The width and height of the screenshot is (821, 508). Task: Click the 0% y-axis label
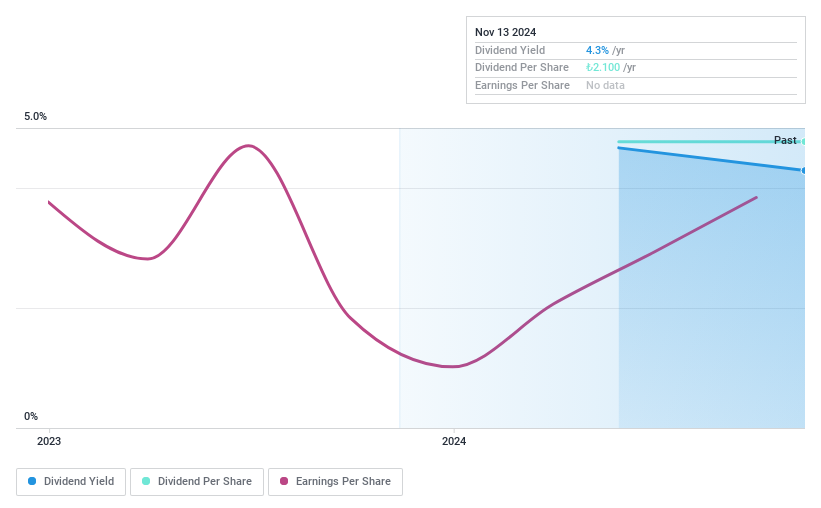click(x=31, y=417)
